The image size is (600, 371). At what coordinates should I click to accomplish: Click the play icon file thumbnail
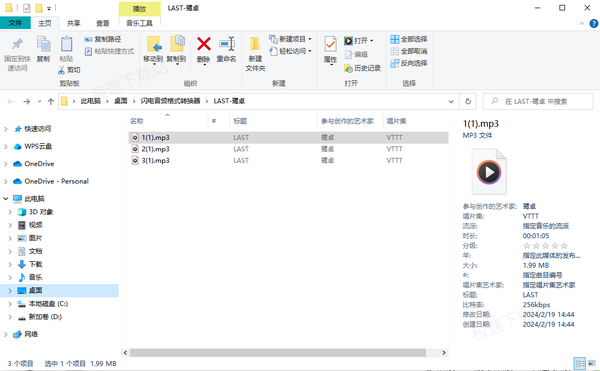[489, 172]
